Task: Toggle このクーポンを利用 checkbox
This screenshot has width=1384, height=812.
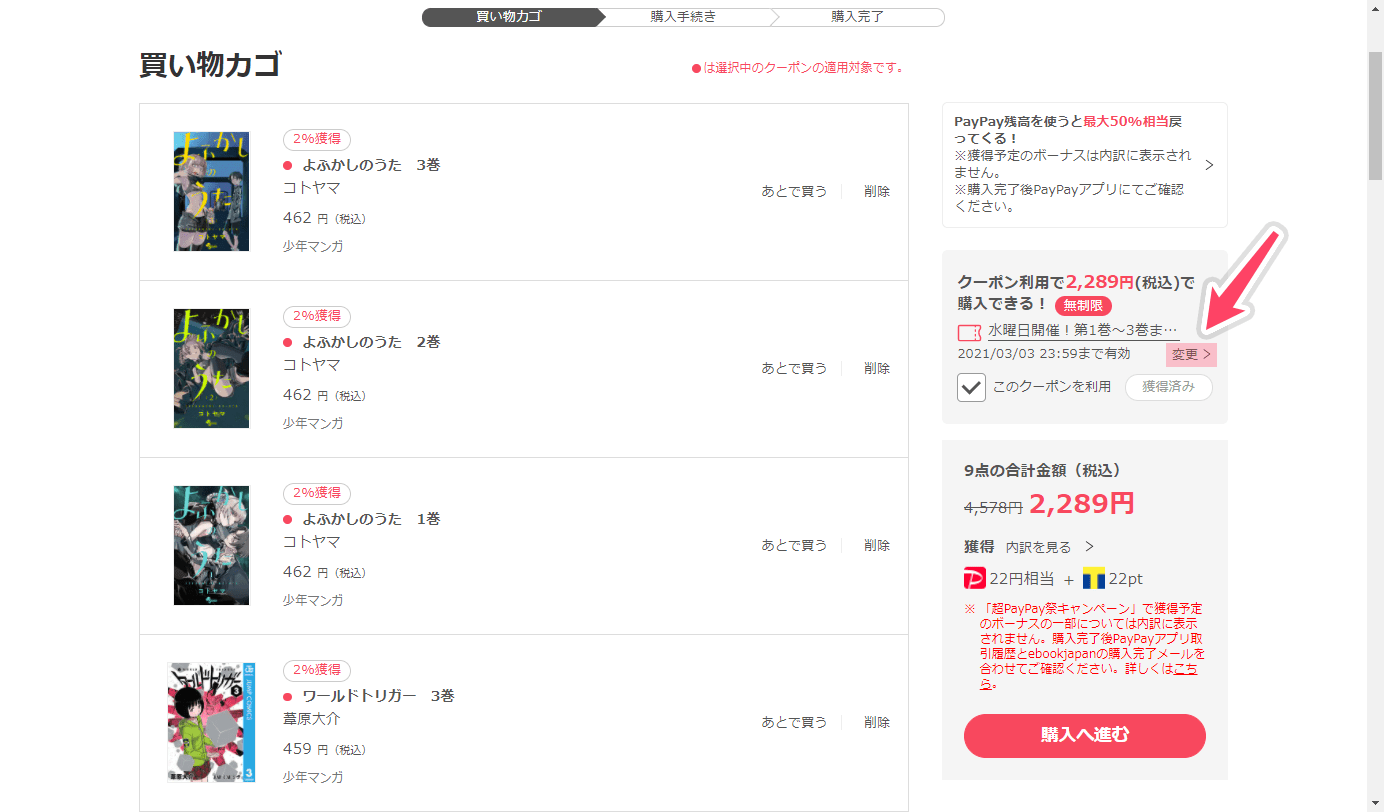Action: click(x=971, y=387)
